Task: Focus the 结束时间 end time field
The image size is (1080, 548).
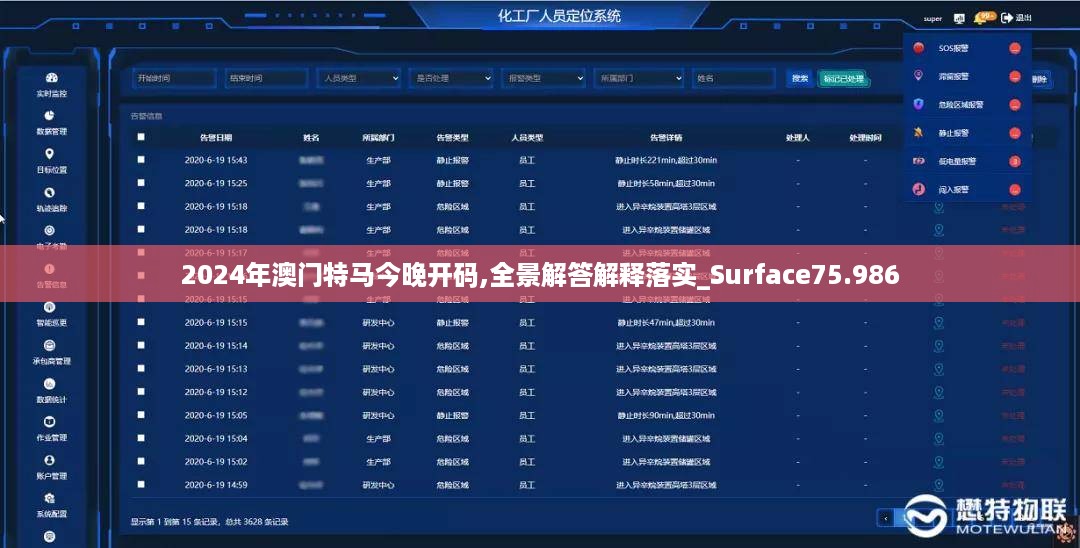Action: click(267, 78)
